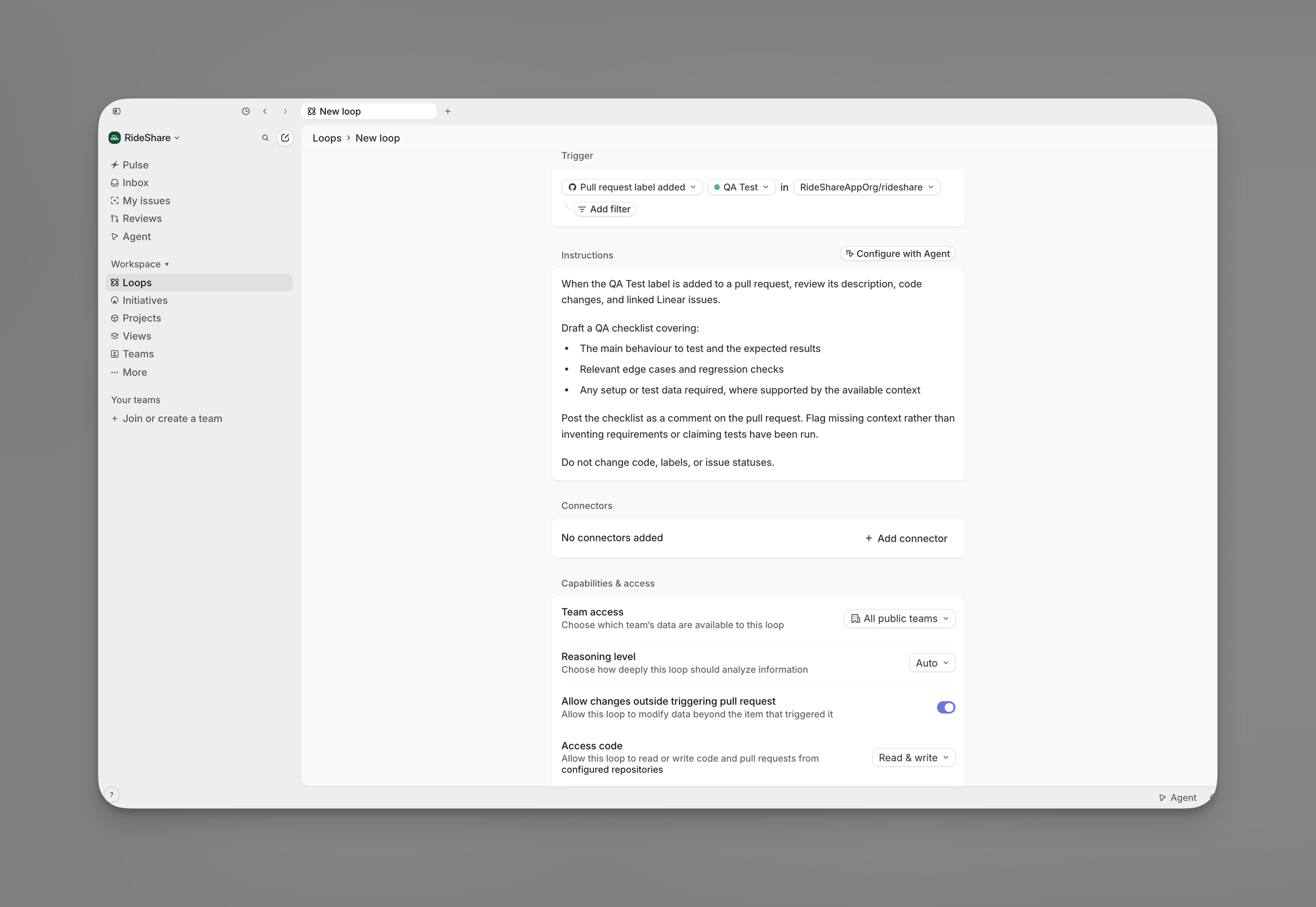Image resolution: width=1316 pixels, height=907 pixels.
Task: Open help question mark button
Action: [x=112, y=795]
